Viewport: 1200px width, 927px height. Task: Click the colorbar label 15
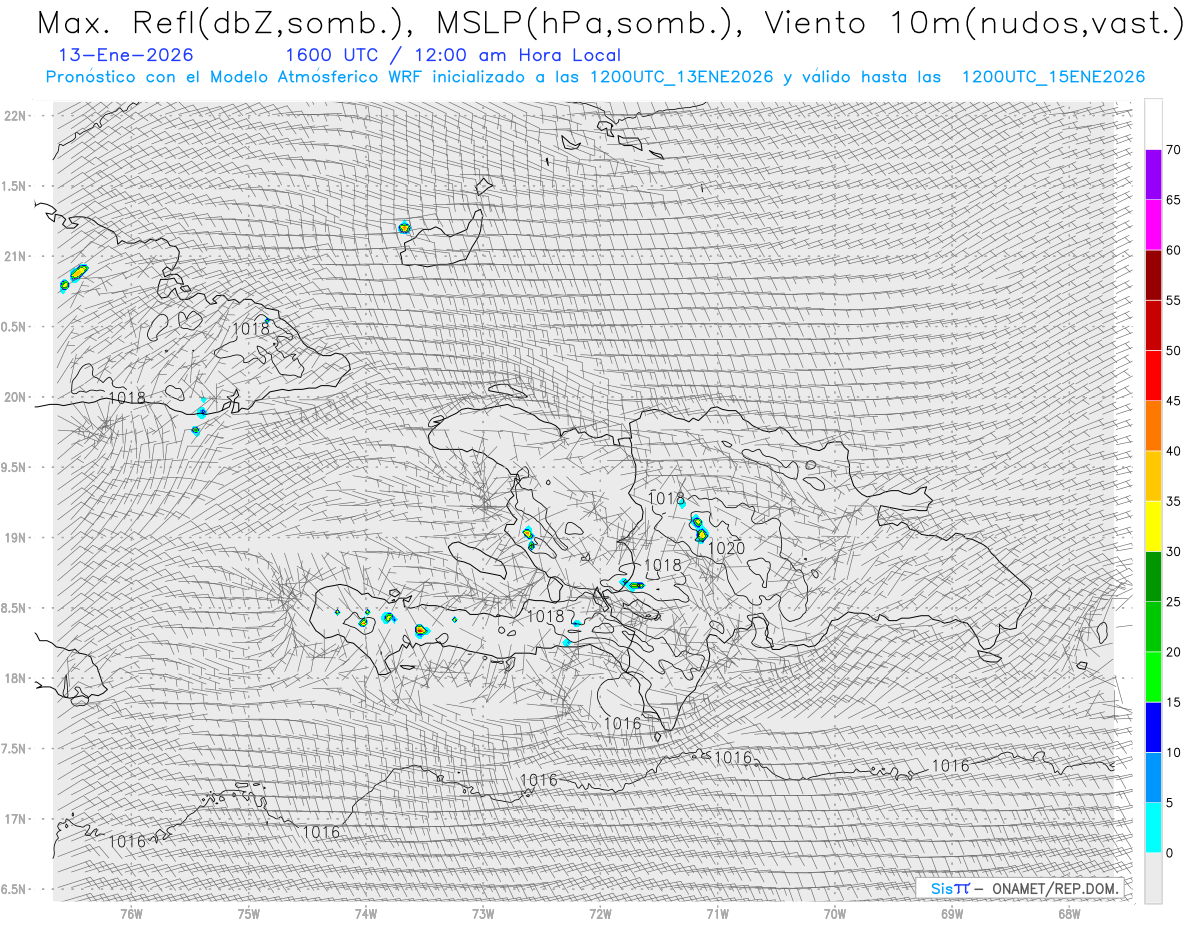tap(1173, 702)
